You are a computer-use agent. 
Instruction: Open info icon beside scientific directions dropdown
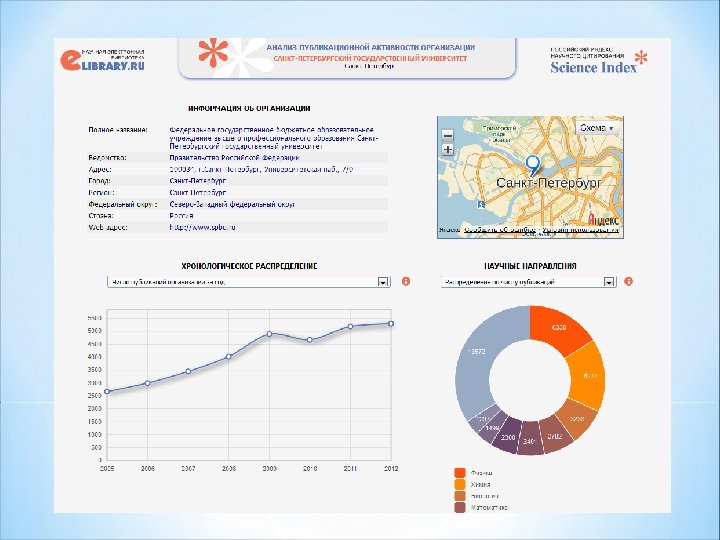pyautogui.click(x=629, y=281)
